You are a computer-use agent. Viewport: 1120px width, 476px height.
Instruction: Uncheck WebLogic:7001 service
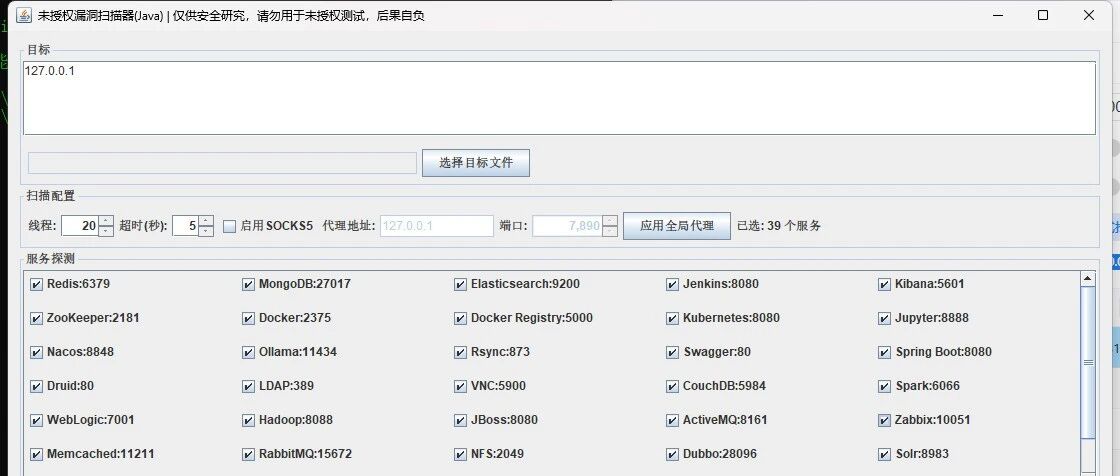point(36,420)
